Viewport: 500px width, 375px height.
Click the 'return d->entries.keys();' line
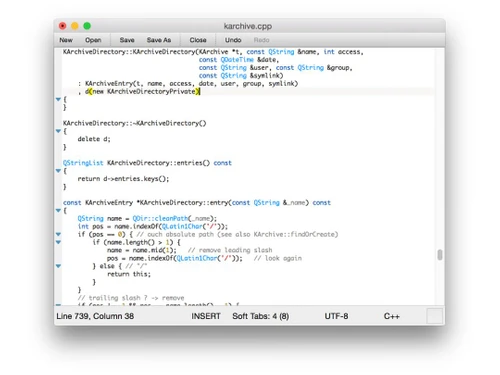pos(123,179)
